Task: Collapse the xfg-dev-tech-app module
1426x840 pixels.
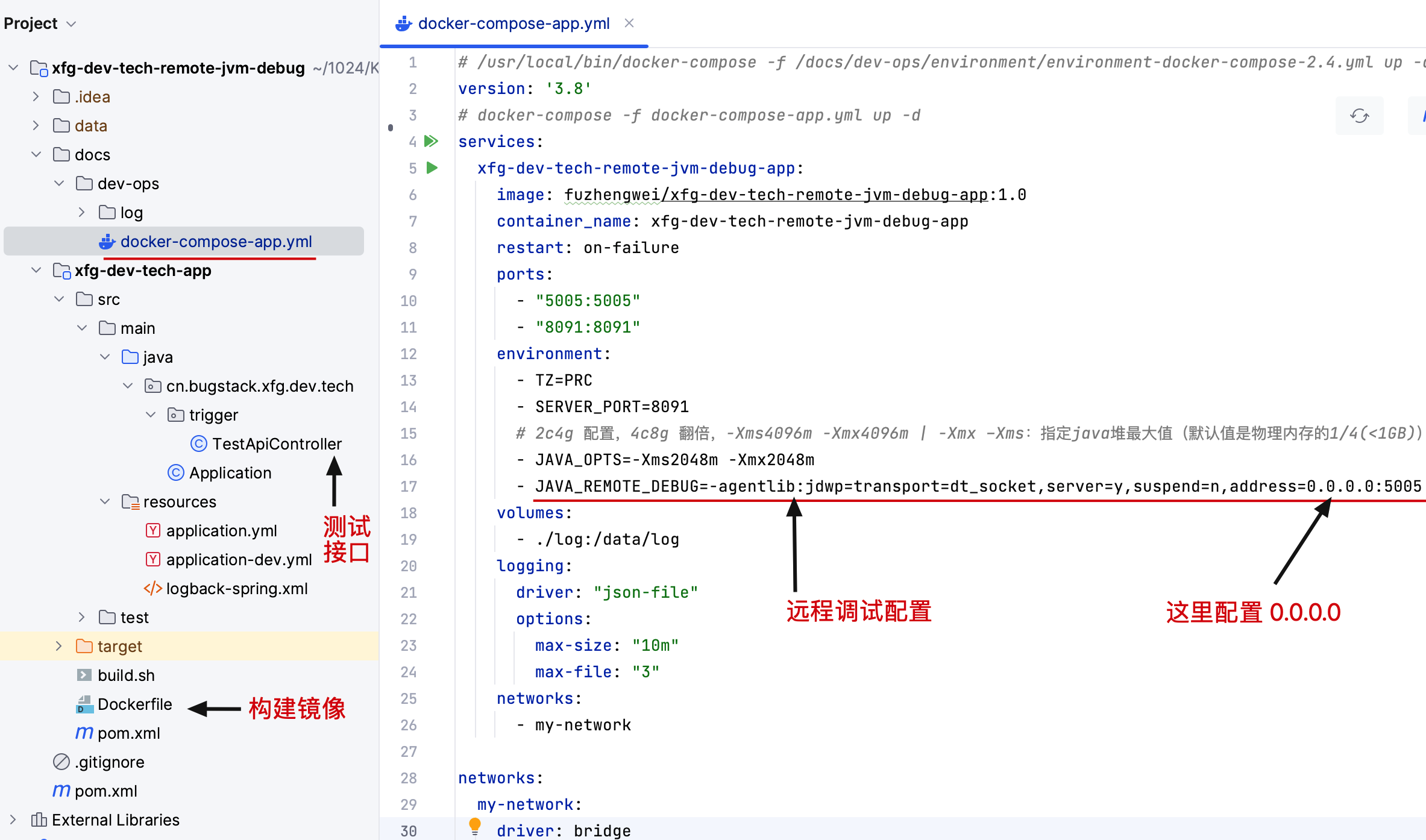Action: (36, 270)
